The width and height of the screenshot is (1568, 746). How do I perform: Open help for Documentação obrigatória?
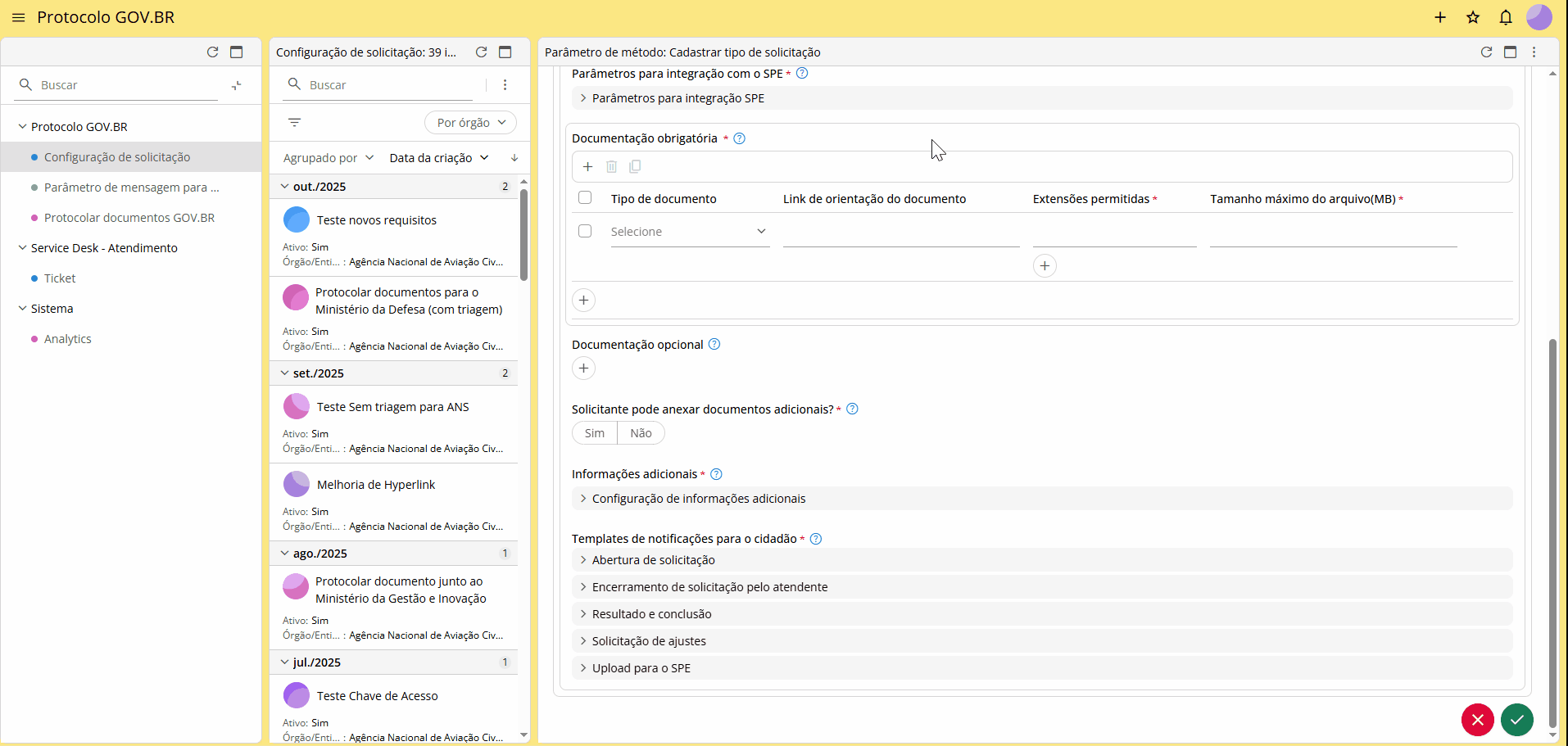coord(740,138)
